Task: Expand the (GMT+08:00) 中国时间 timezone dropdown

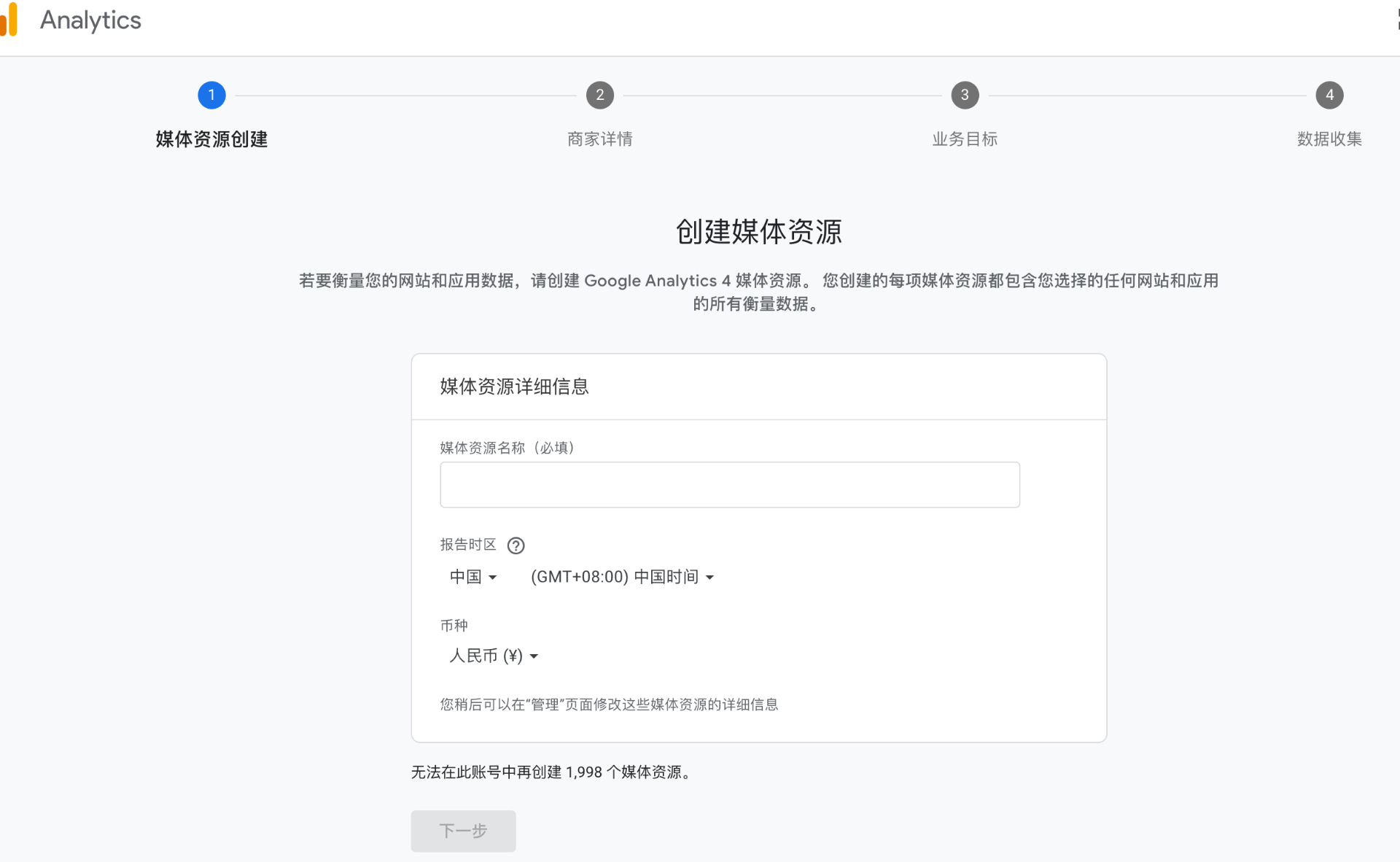Action: pos(622,577)
